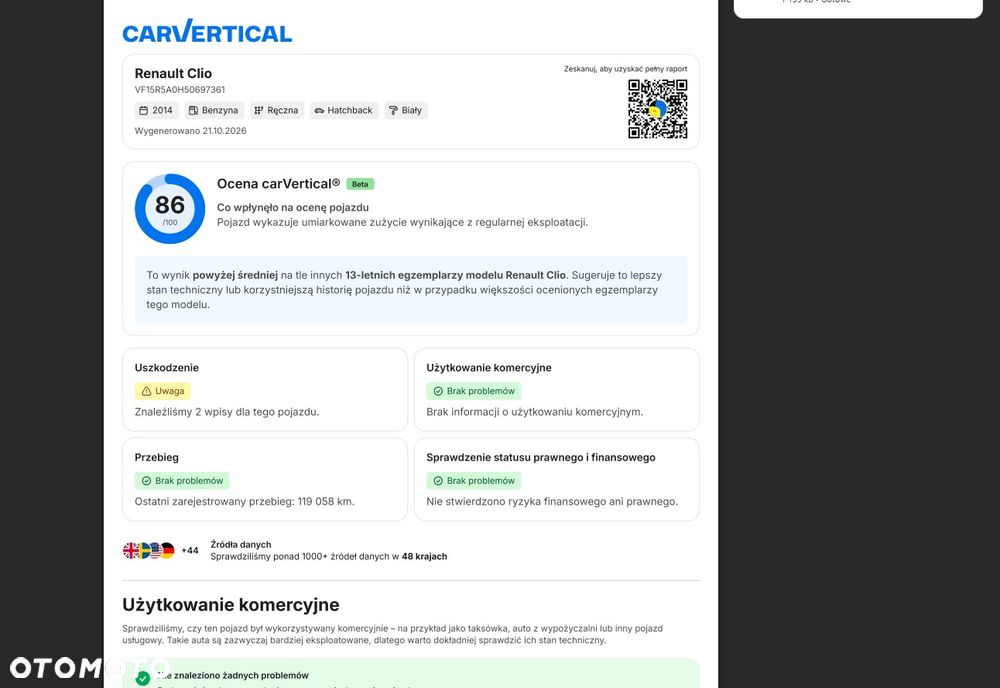The width and height of the screenshot is (1000, 688).
Task: Click the '48 krajach' bold text
Action: point(424,557)
